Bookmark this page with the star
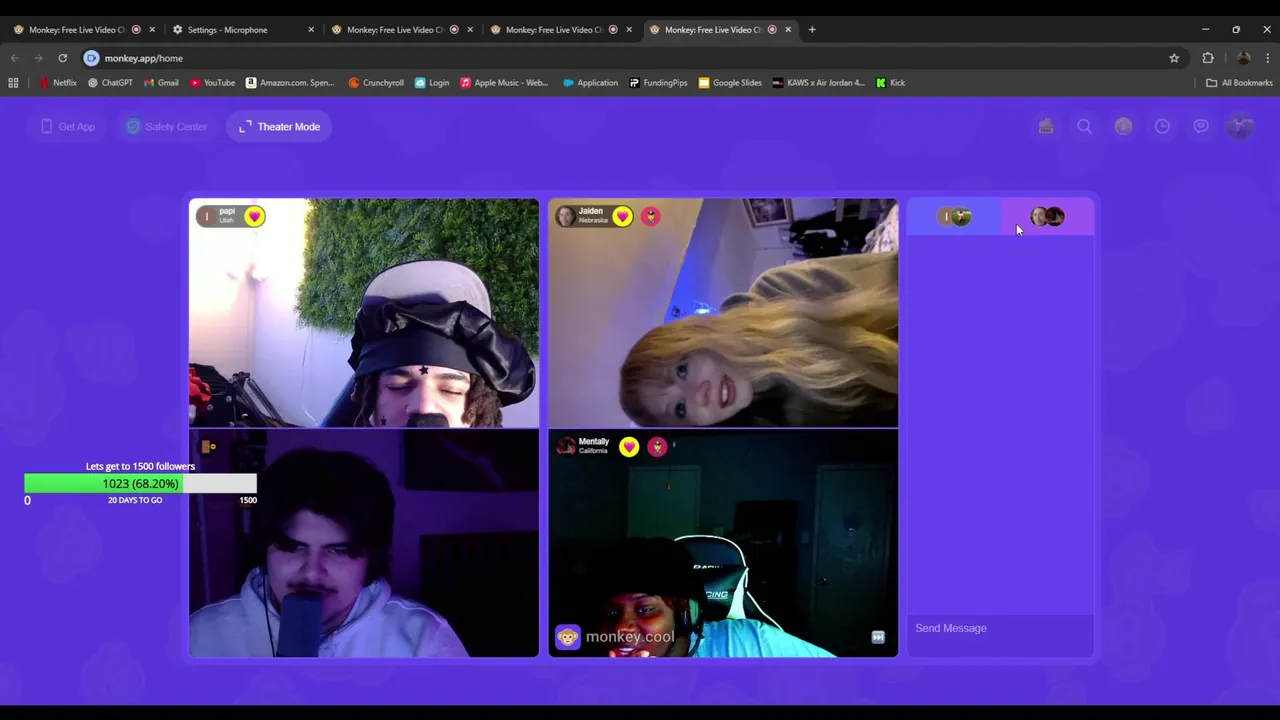This screenshot has width=1280, height=720. click(1174, 58)
